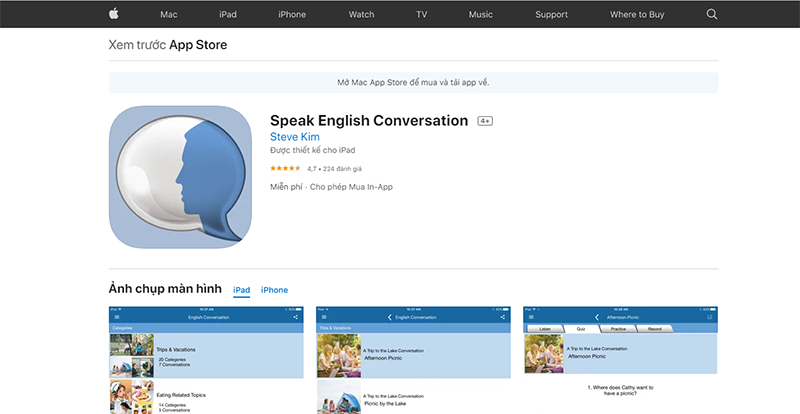The height and width of the screenshot is (414, 800).
Task: Open the Mac menu item
Action: [x=169, y=14]
